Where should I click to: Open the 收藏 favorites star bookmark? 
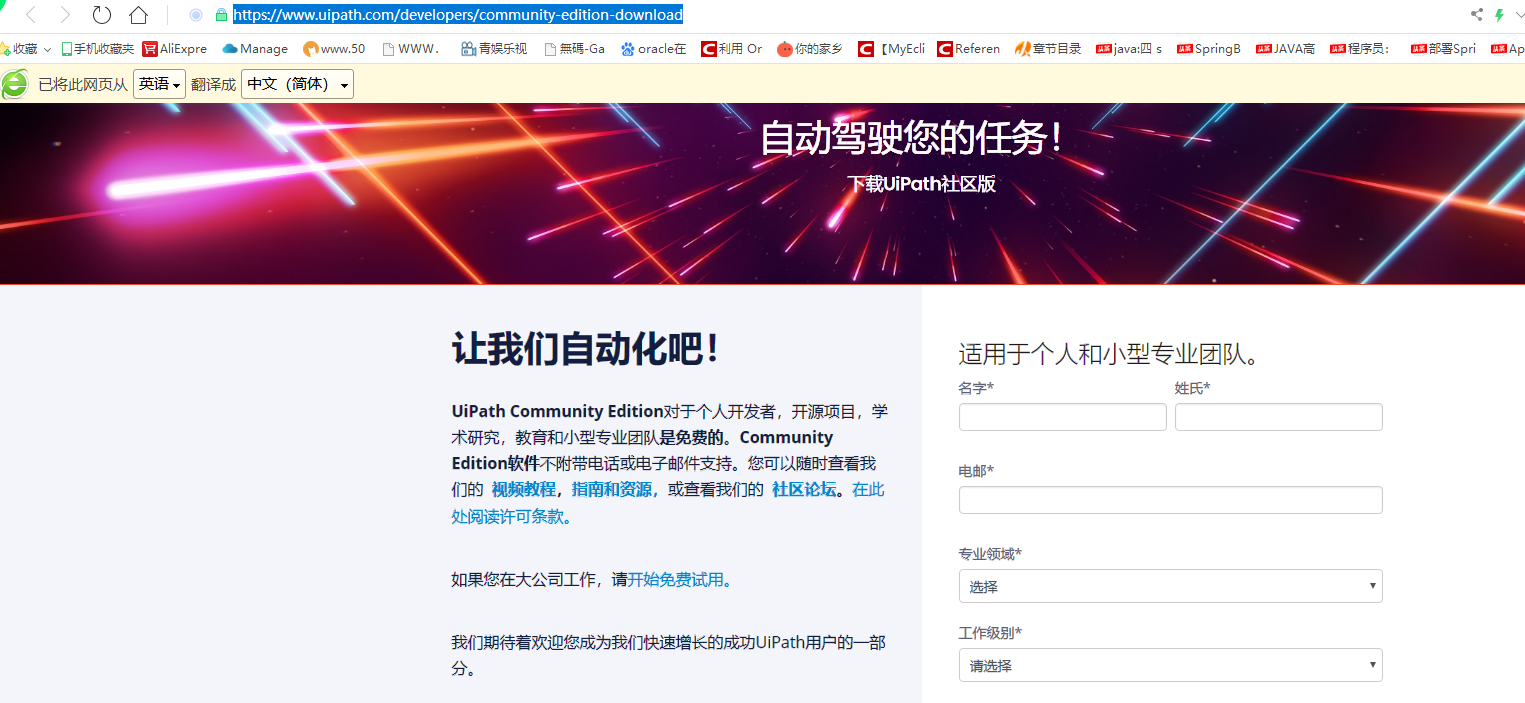pos(19,48)
